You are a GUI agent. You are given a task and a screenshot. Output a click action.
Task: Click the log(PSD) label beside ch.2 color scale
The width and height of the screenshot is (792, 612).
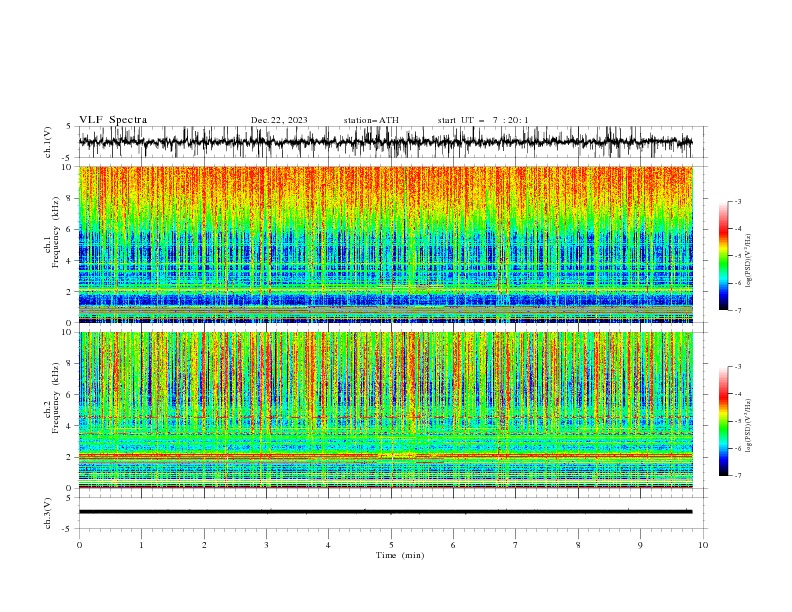point(748,426)
